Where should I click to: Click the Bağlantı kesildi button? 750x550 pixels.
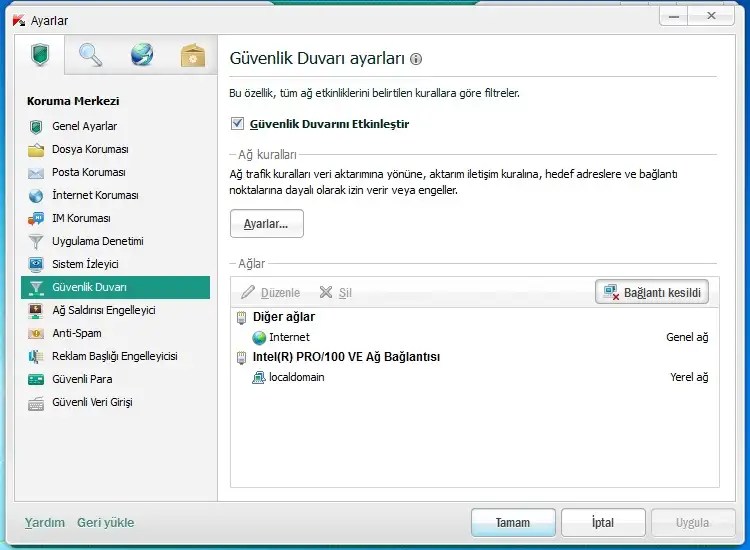(x=652, y=292)
